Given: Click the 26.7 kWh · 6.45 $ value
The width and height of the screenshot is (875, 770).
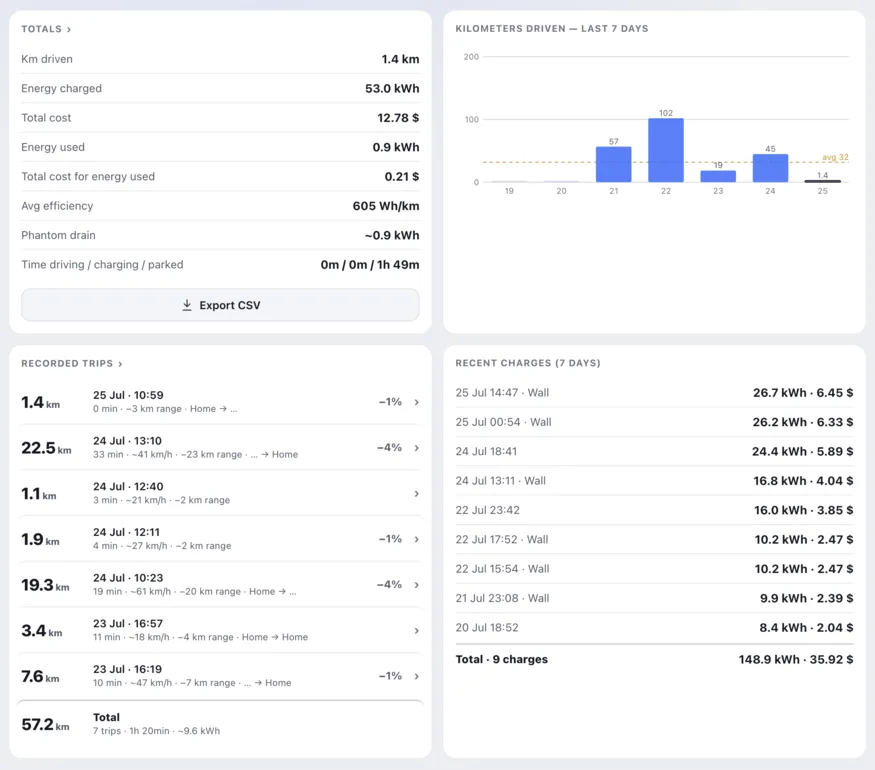Looking at the screenshot, I should (803, 393).
